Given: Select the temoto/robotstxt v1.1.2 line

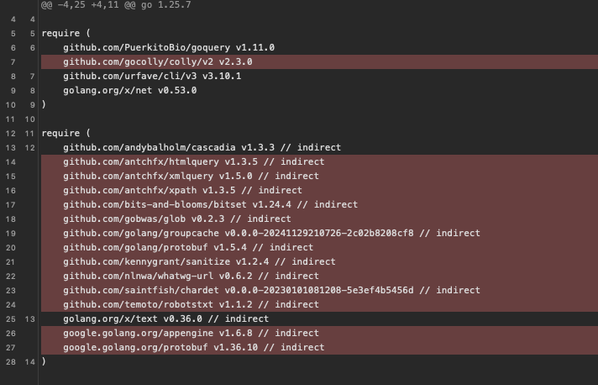Looking at the screenshot, I should [319, 304].
